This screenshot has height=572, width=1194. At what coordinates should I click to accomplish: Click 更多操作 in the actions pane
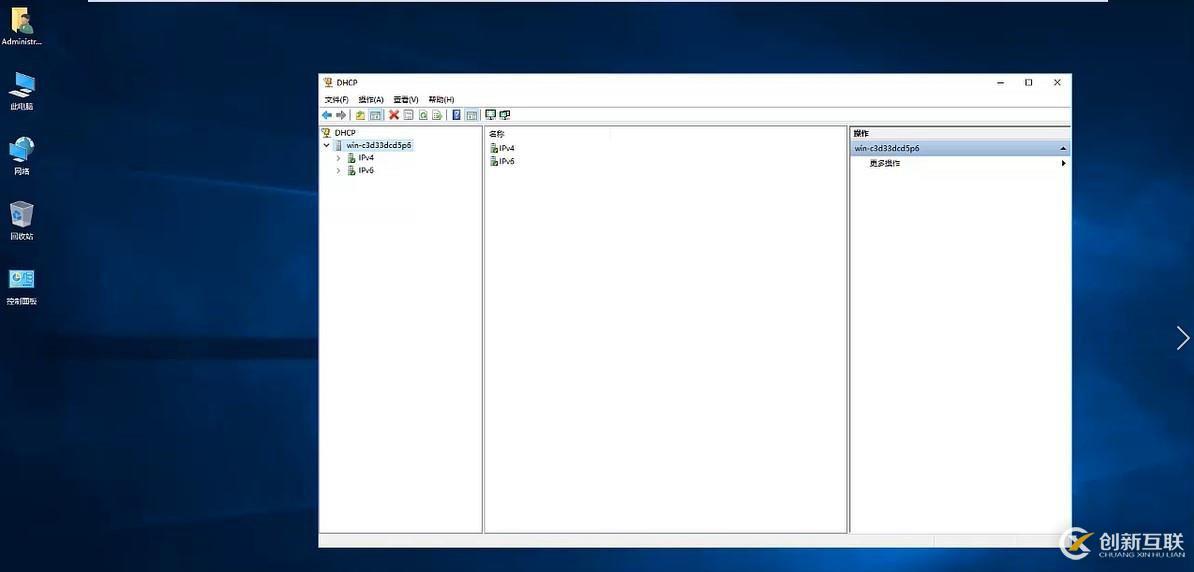(x=885, y=163)
